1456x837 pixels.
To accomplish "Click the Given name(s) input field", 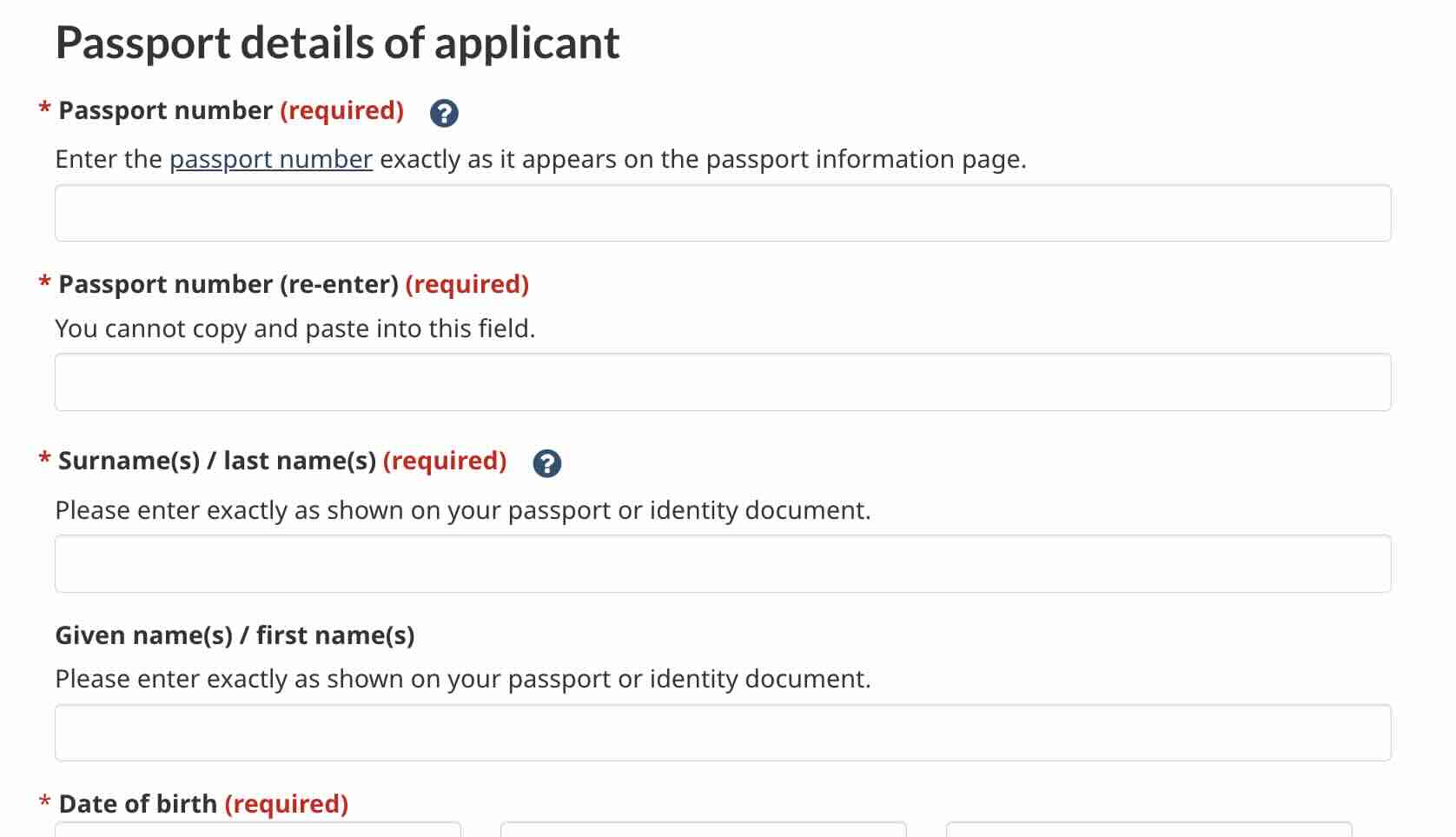I will pyautogui.click(x=721, y=732).
